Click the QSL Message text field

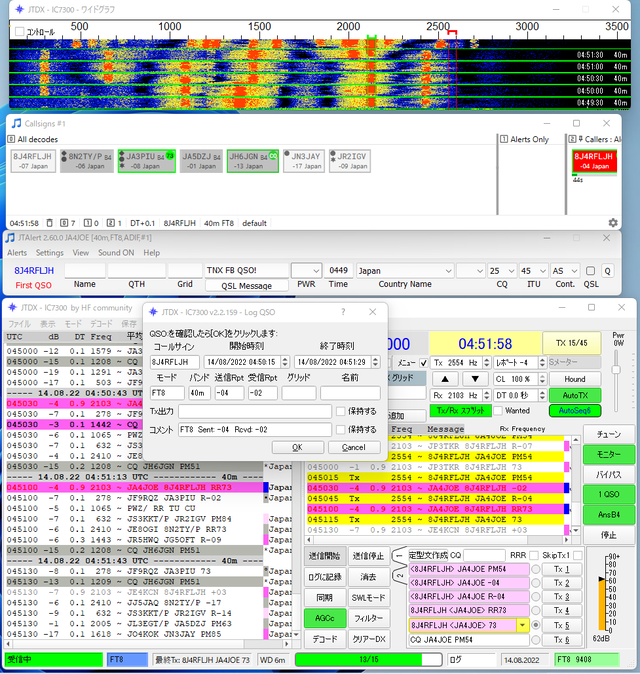point(246,270)
